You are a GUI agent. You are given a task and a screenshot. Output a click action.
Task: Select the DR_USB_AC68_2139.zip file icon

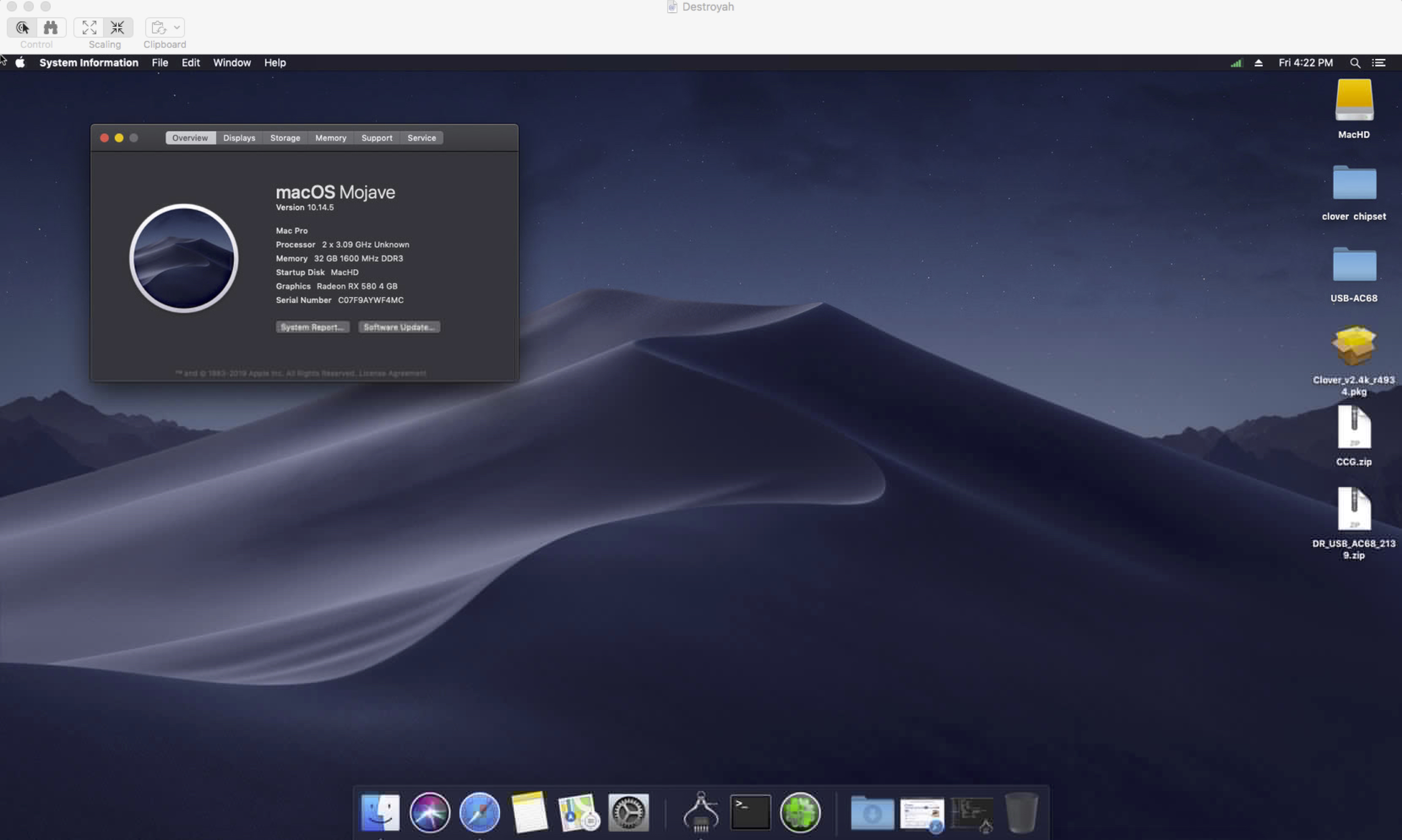[1354, 509]
